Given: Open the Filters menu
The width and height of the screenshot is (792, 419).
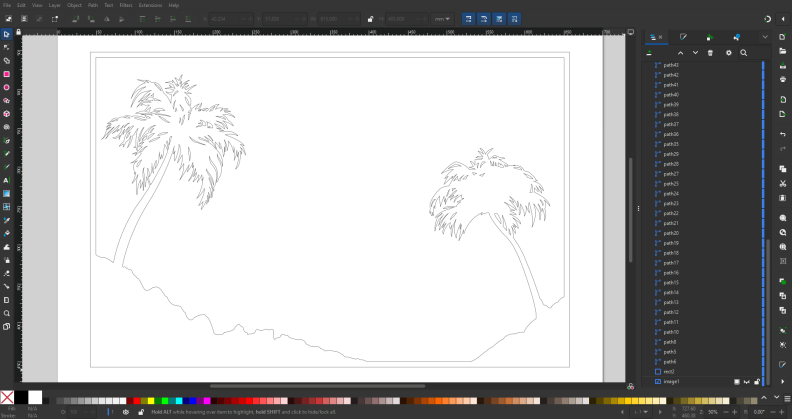Looking at the screenshot, I should 126,5.
